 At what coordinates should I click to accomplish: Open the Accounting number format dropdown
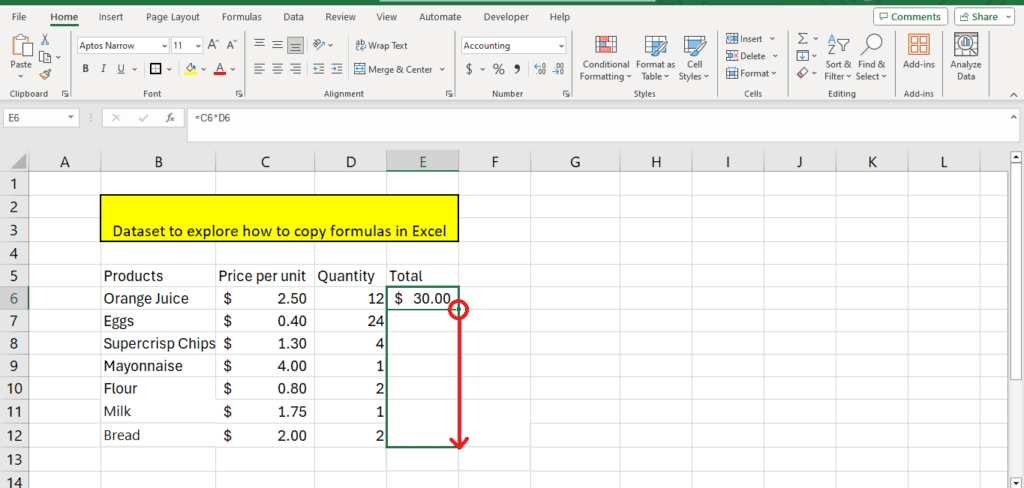coord(561,46)
